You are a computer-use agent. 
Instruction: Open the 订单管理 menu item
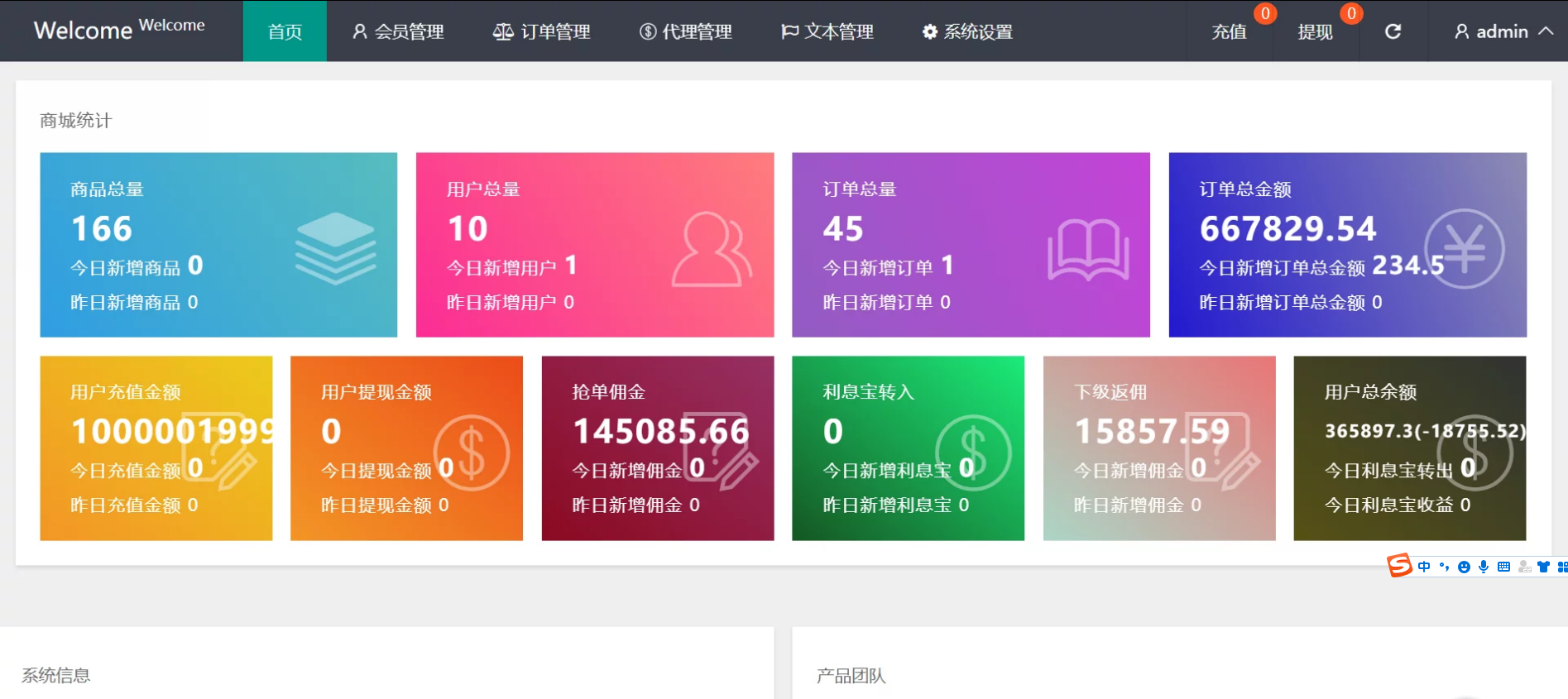(x=542, y=31)
